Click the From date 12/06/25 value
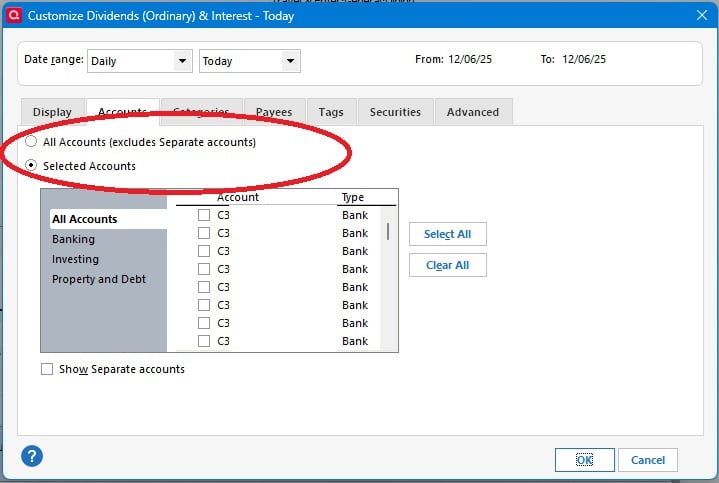Screen dimensions: 719x483 [470, 59]
